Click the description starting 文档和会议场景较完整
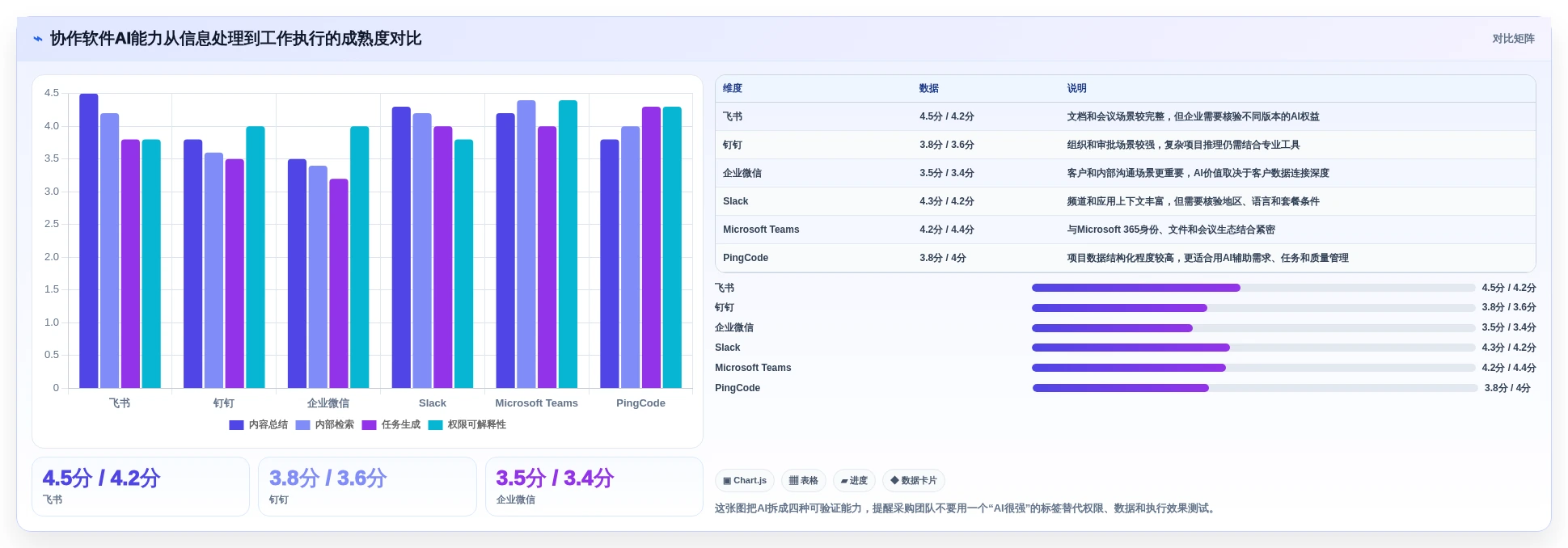The height and width of the screenshot is (548, 1568). pyautogui.click(x=1193, y=116)
